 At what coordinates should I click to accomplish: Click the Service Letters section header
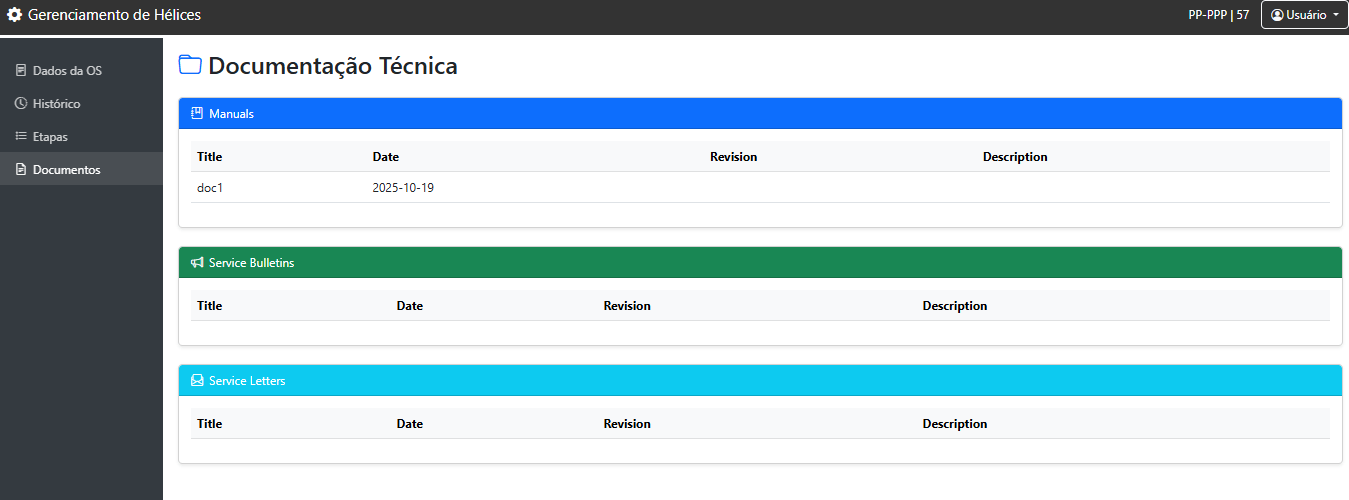point(760,381)
